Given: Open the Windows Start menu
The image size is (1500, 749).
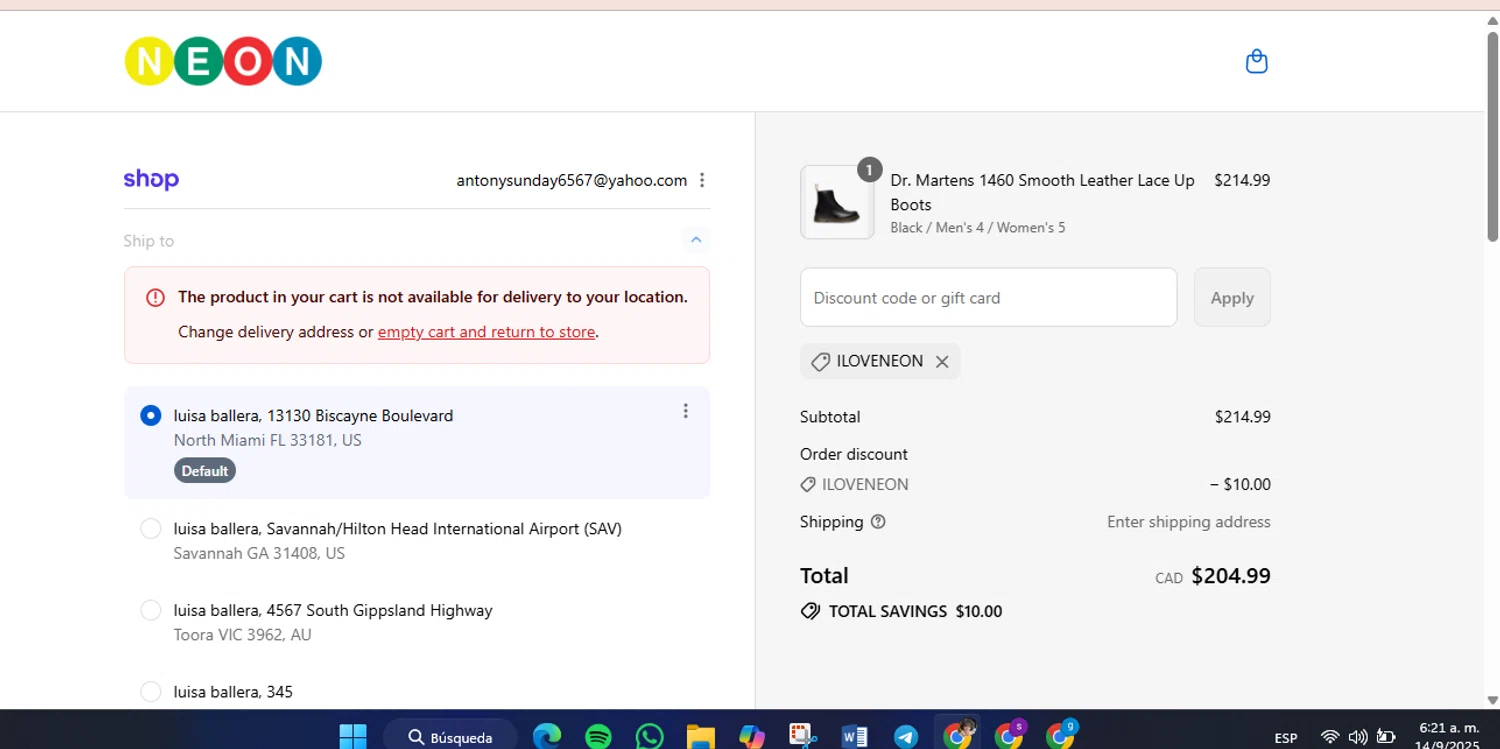Looking at the screenshot, I should (x=353, y=737).
